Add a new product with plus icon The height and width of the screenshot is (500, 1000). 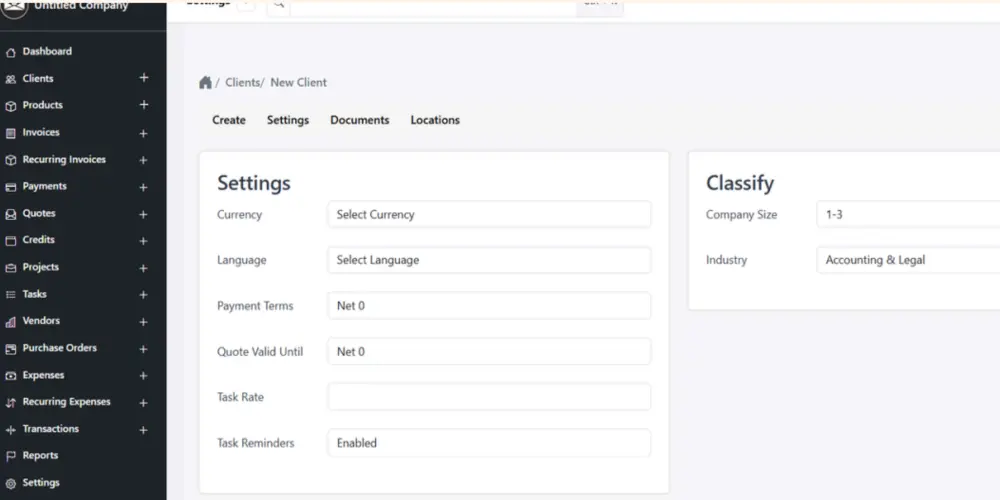click(143, 105)
